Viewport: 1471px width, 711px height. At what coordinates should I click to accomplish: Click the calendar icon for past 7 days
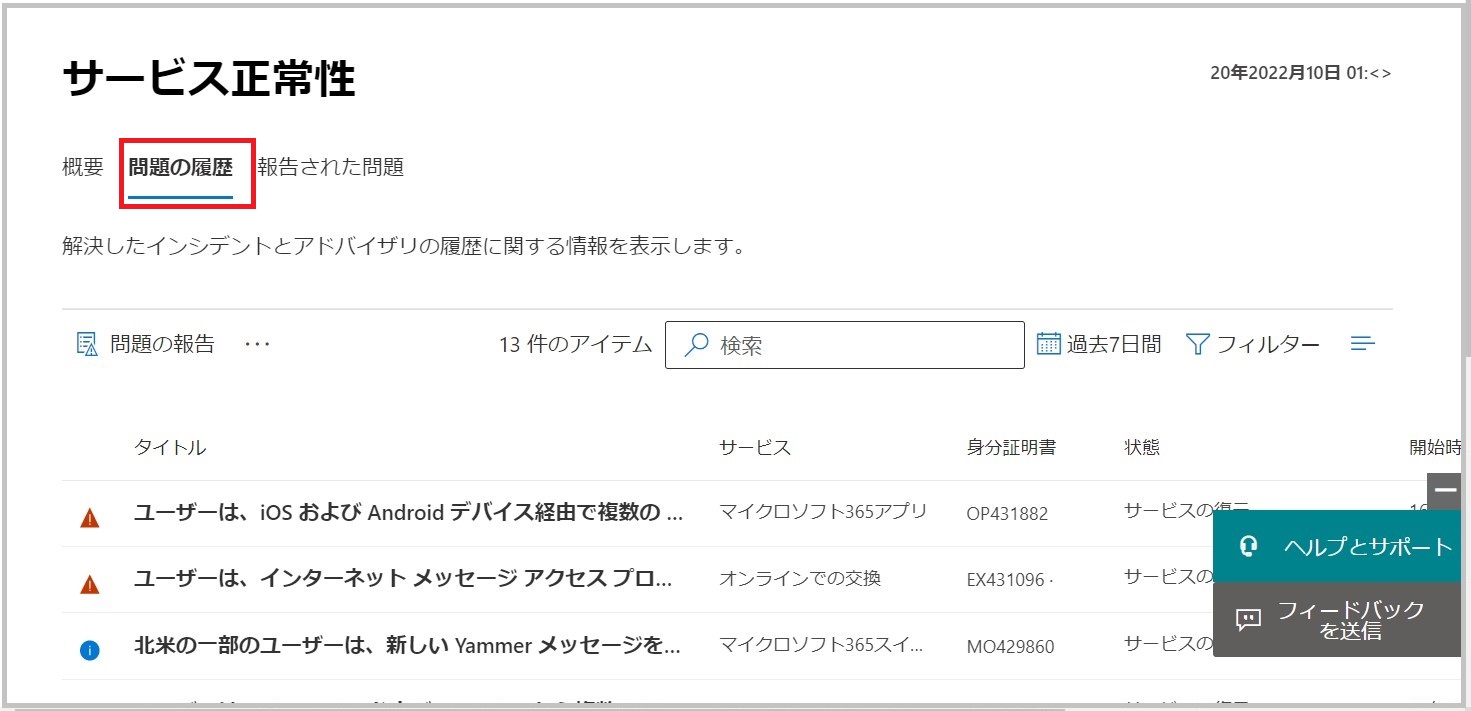(x=1048, y=344)
